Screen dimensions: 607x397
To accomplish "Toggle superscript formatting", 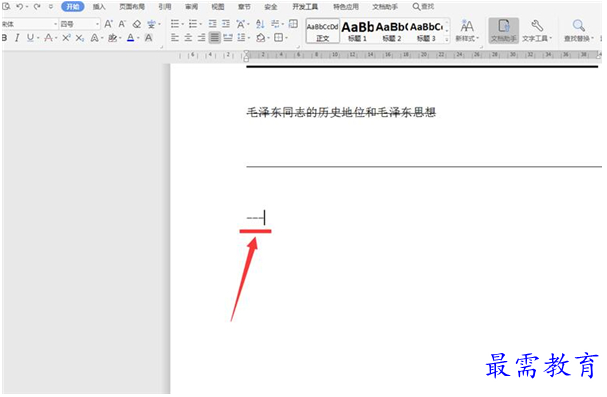I will coord(66,38).
